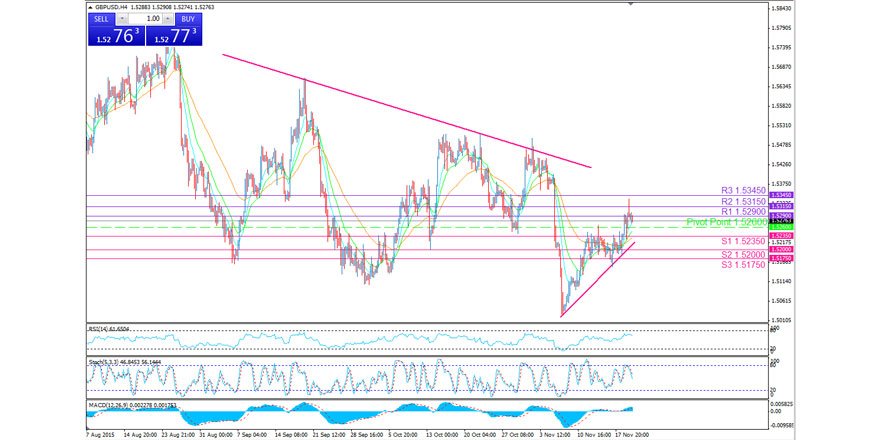The width and height of the screenshot is (880, 440).
Task: Click the 1.55820 price scale value
Action: [x=780, y=106]
